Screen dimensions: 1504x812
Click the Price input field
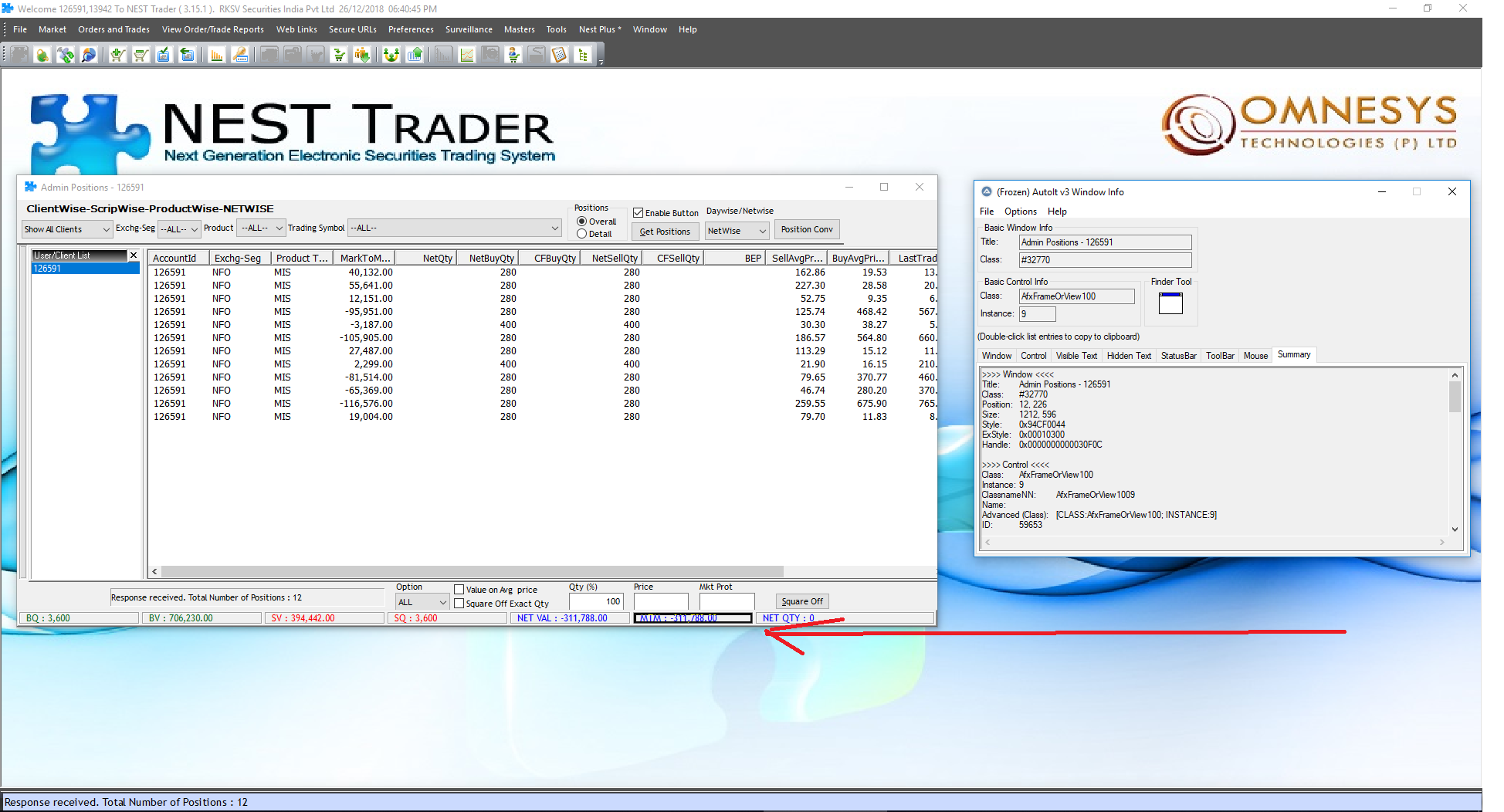click(x=661, y=601)
